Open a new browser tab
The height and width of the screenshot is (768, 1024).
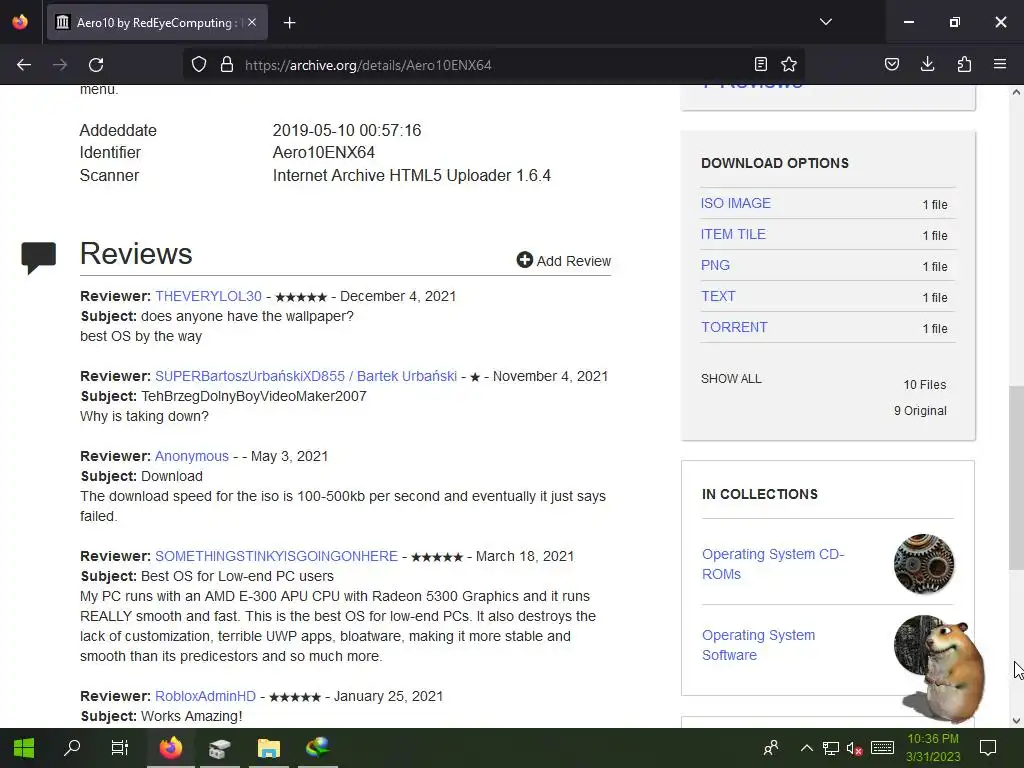[x=289, y=23]
